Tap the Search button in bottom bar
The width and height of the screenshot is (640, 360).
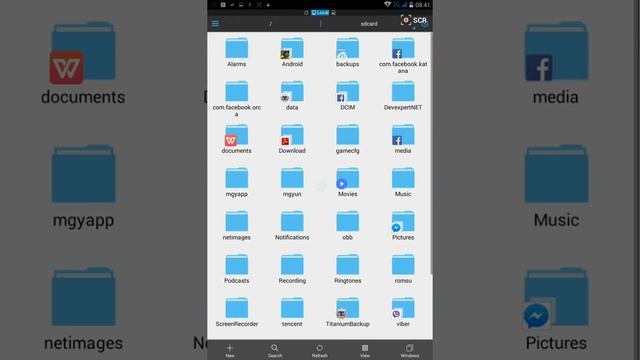(275, 350)
